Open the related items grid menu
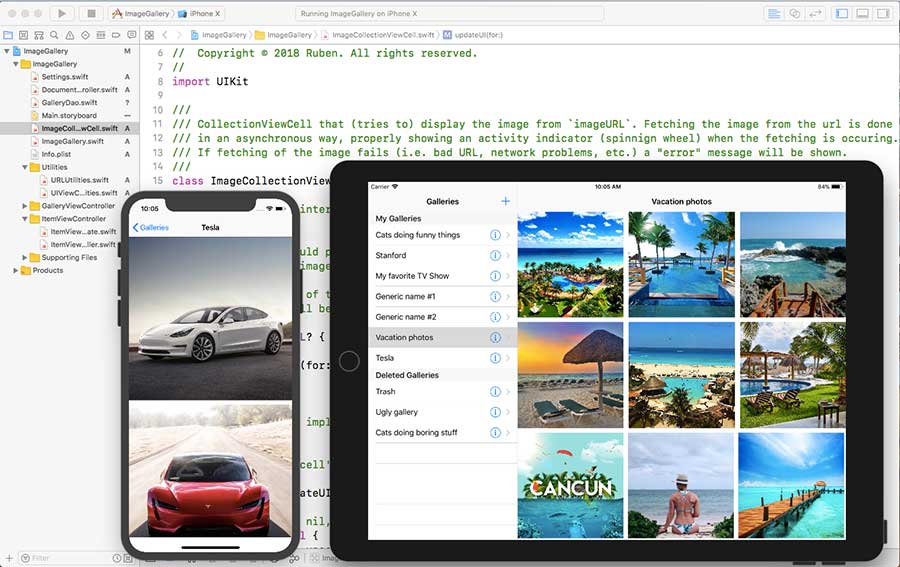This screenshot has width=900, height=567. pos(149,35)
